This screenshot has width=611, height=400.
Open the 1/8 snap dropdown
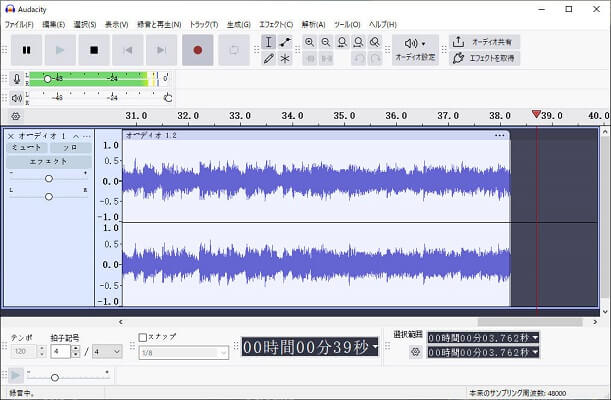(184, 353)
